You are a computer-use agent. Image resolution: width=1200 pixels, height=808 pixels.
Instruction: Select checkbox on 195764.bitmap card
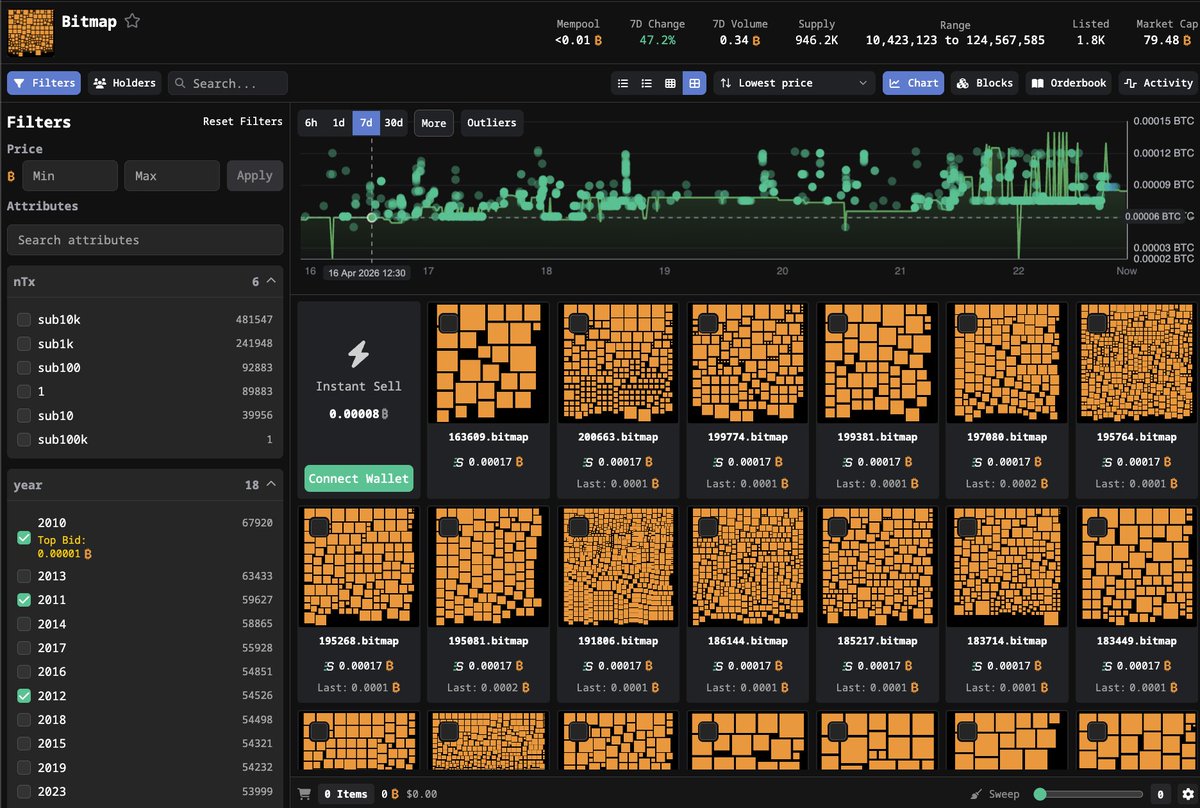click(1097, 323)
